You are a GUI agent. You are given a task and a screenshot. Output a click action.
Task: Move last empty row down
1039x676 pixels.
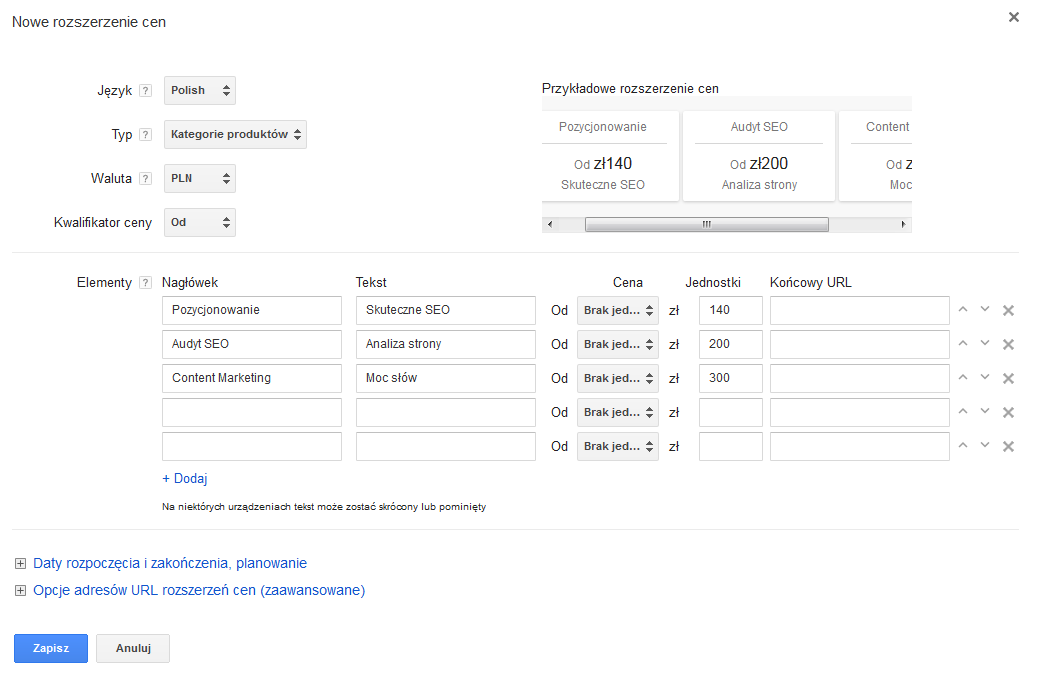985,445
